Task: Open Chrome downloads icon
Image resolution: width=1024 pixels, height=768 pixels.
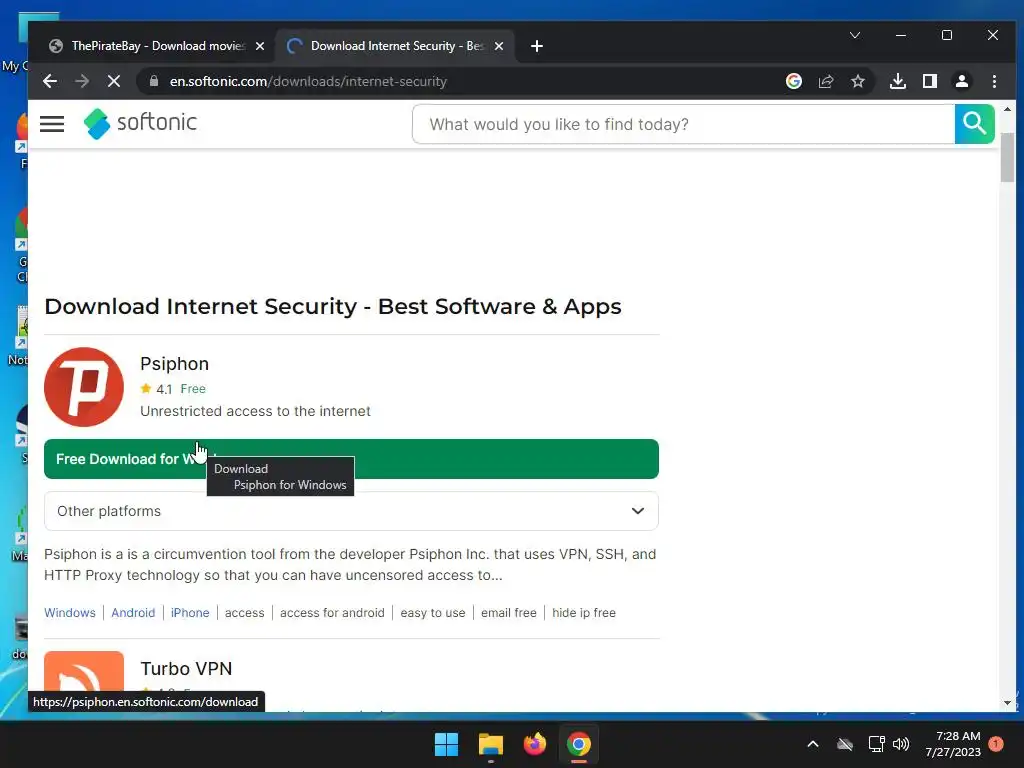Action: point(898,81)
